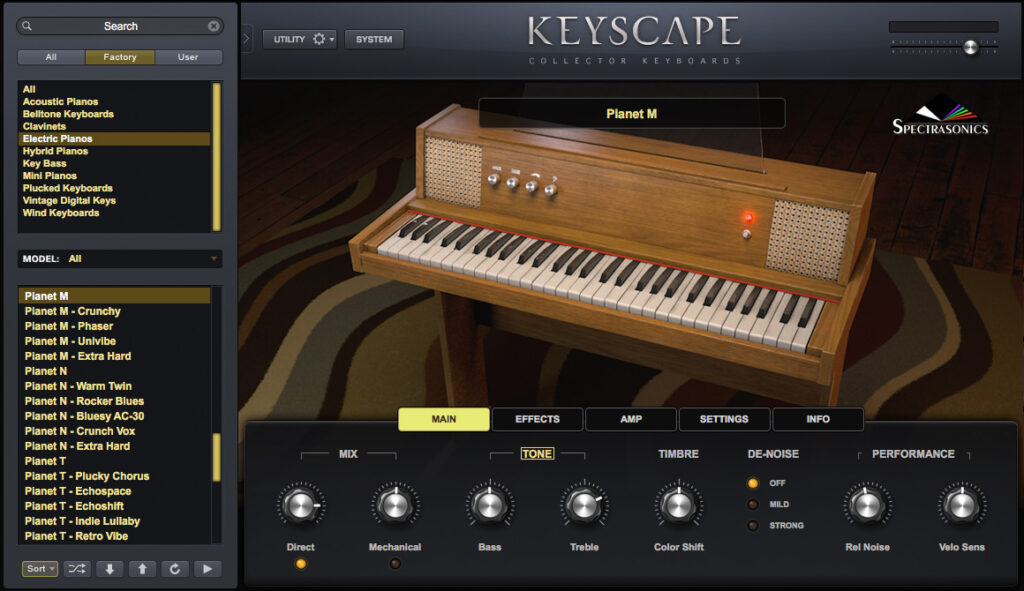The image size is (1024, 591).
Task: Click the audition play icon
Action: pos(207,568)
